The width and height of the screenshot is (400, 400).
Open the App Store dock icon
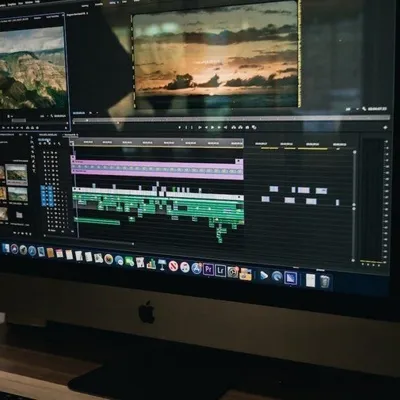(x=197, y=268)
